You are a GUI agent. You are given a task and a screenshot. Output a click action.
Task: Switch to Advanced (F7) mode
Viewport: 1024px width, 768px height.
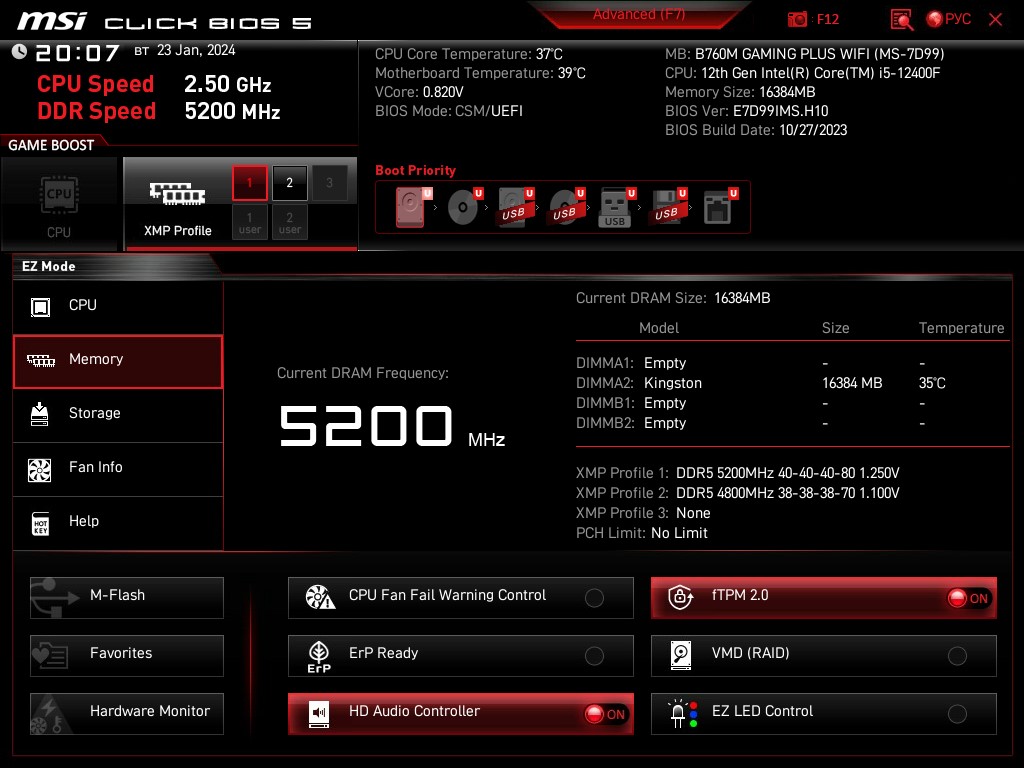(x=639, y=14)
